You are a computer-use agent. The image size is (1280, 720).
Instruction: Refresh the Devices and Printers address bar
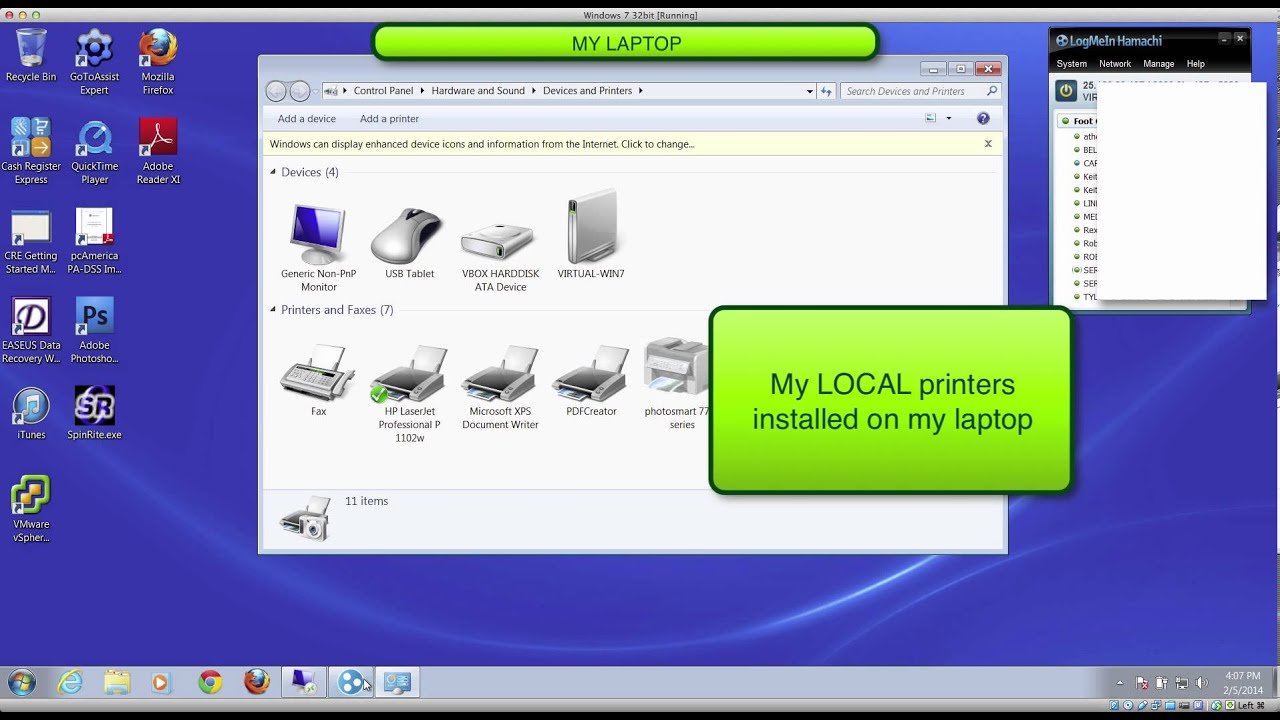click(x=826, y=91)
